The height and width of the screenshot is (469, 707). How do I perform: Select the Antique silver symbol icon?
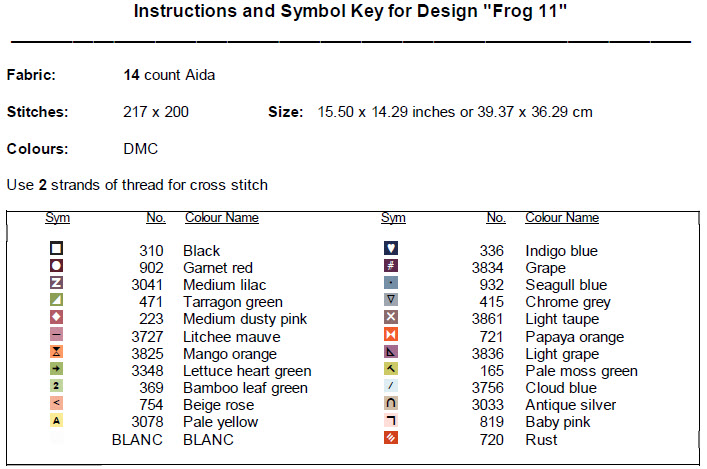[x=392, y=403]
